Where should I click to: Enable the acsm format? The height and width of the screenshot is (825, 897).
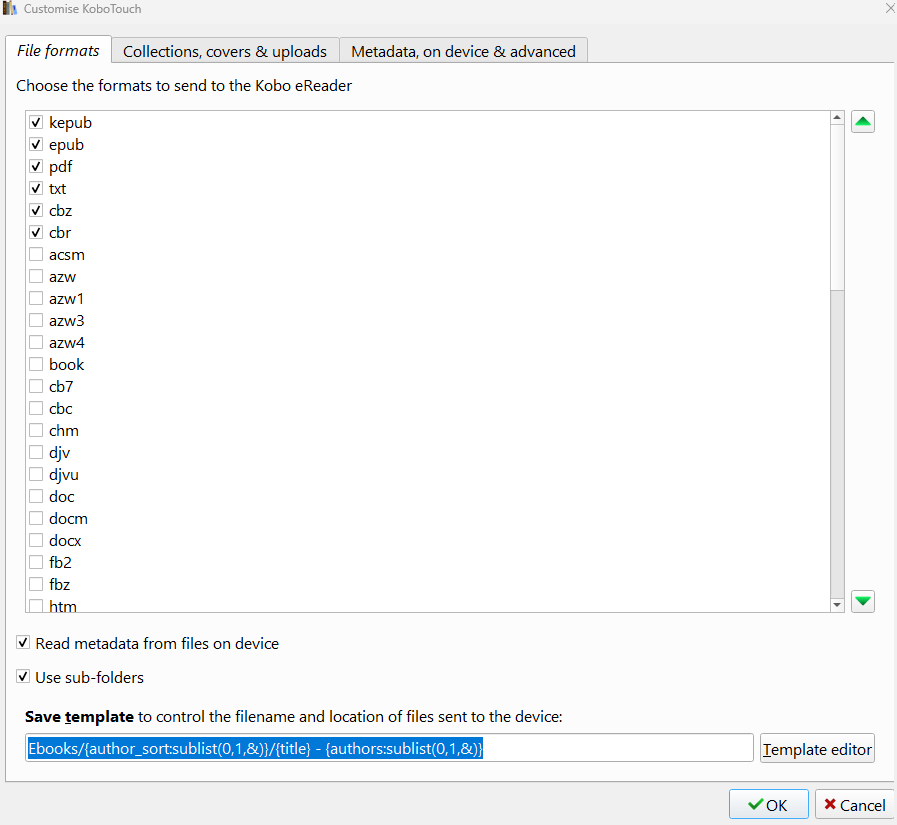(x=36, y=255)
